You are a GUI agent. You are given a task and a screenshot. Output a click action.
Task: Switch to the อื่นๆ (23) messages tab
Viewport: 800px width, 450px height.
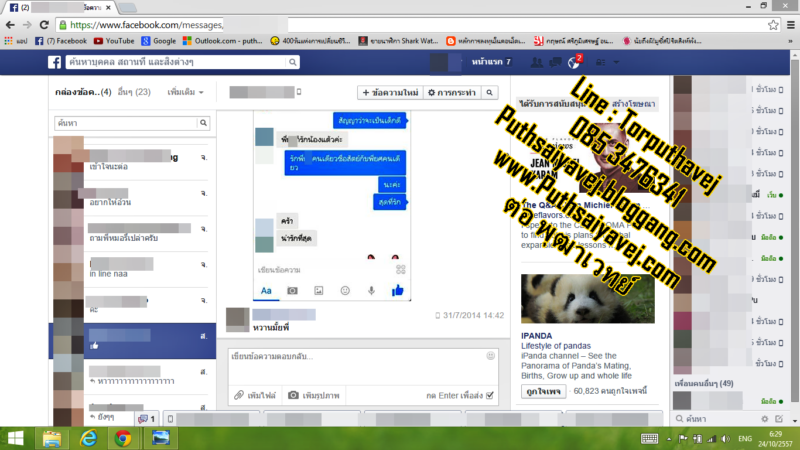click(133, 92)
